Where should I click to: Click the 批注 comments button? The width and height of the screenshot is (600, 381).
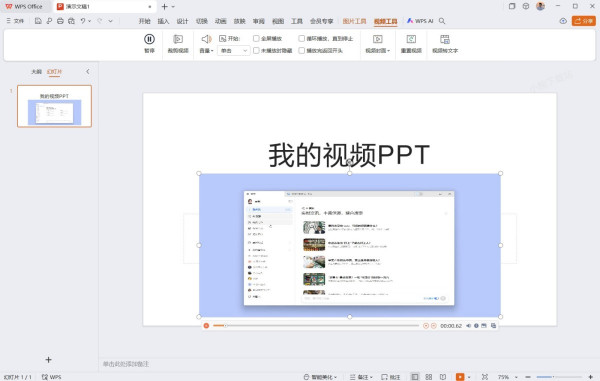pos(391,377)
